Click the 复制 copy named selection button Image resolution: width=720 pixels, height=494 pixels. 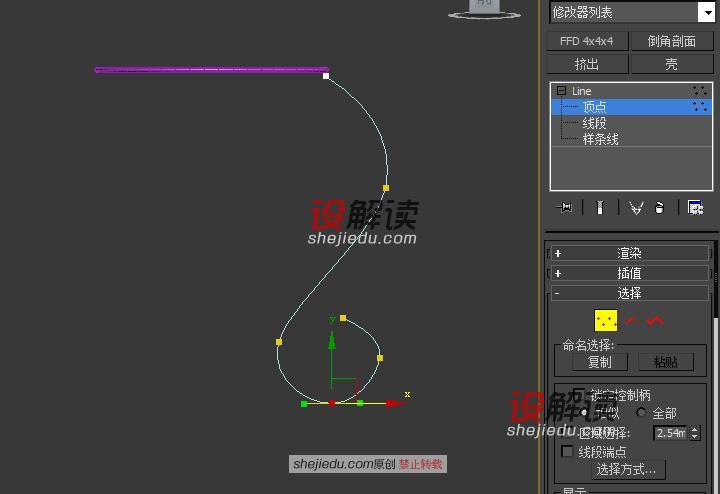(x=600, y=362)
